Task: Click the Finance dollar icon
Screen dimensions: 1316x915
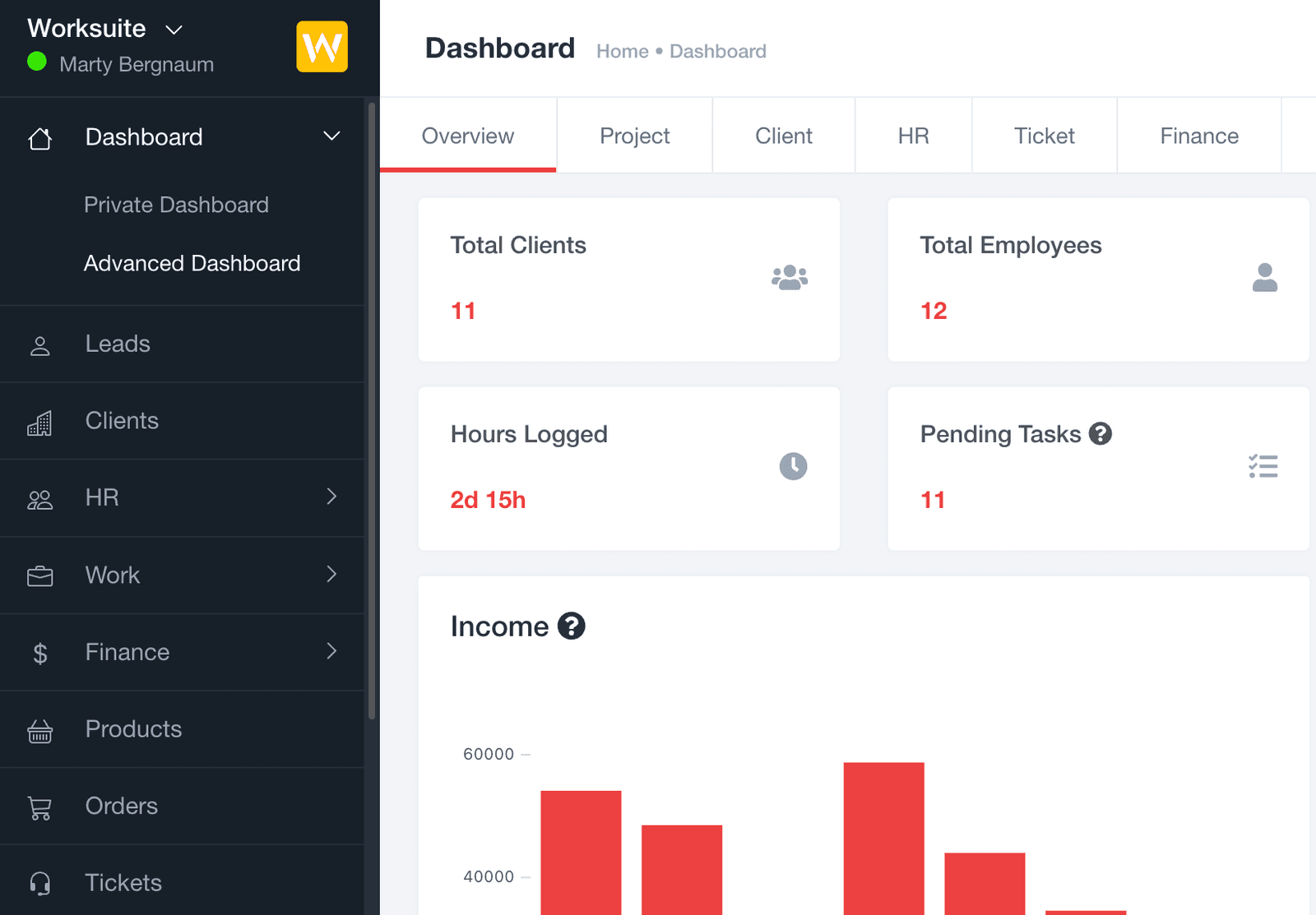Action: (39, 652)
